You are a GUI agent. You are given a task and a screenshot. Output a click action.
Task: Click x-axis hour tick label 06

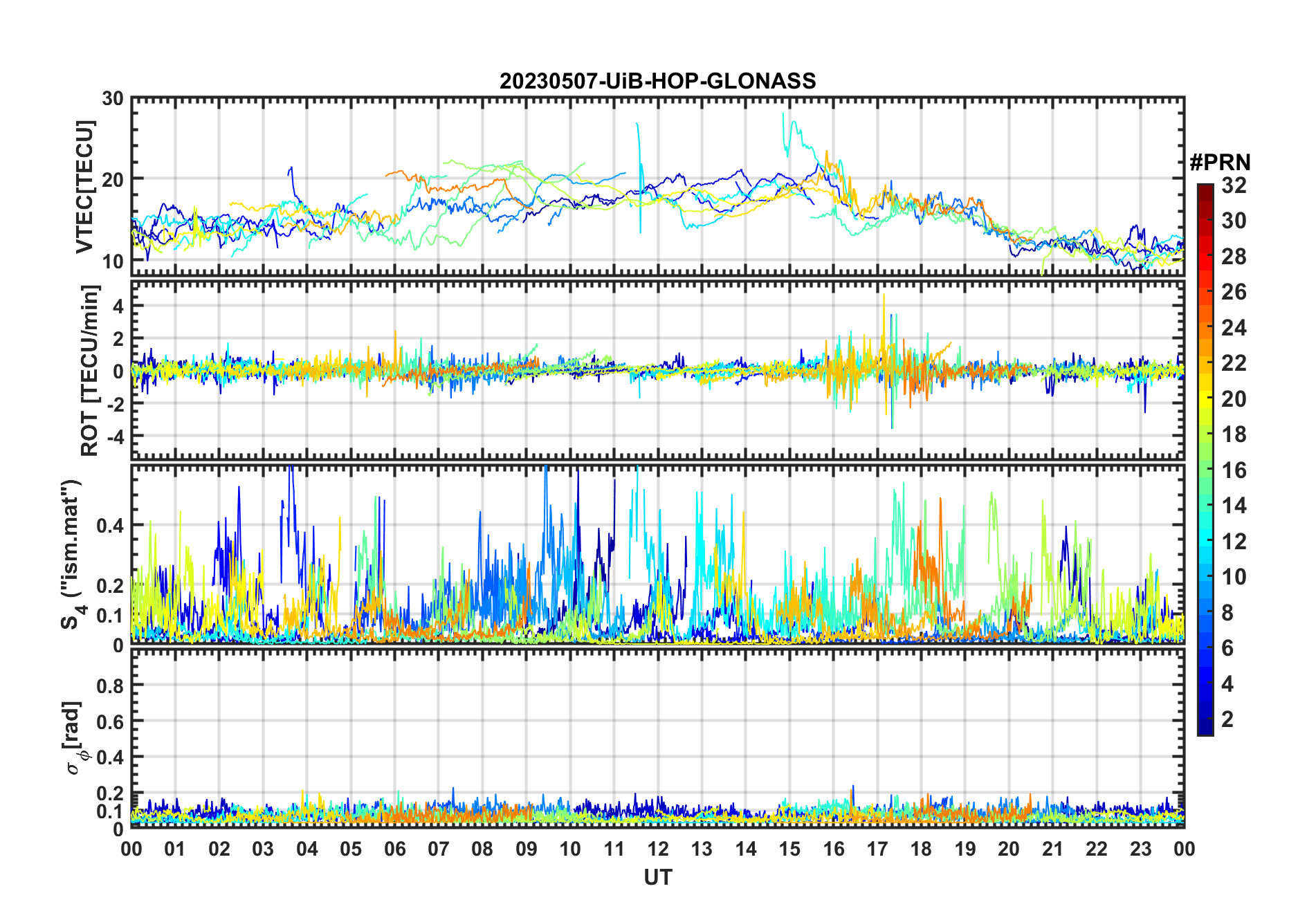[x=394, y=849]
